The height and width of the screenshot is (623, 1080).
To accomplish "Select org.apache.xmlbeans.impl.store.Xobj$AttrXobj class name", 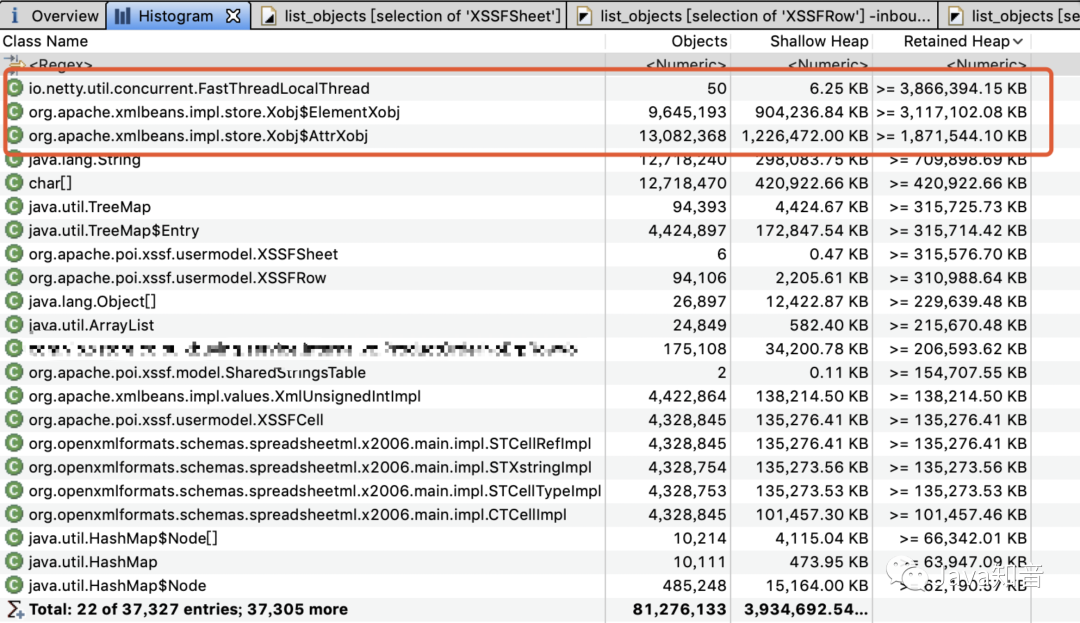I will click(198, 136).
